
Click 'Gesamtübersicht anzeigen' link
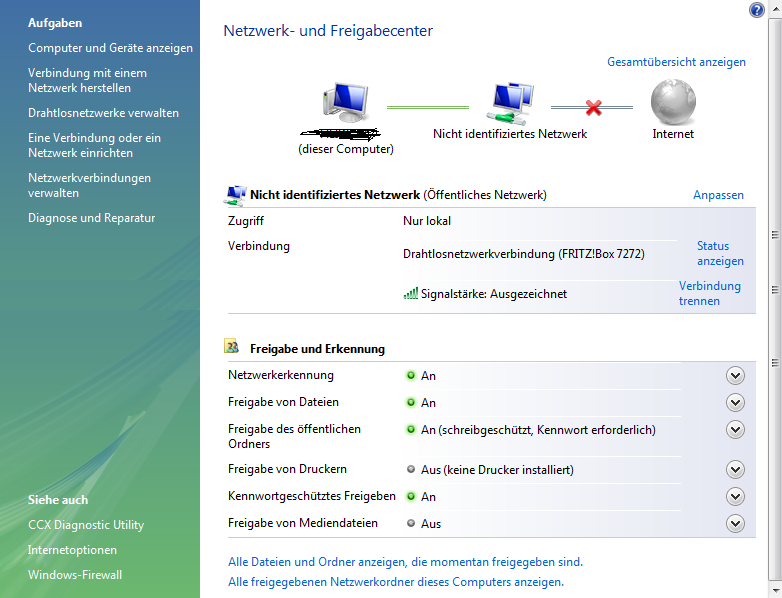tap(676, 62)
